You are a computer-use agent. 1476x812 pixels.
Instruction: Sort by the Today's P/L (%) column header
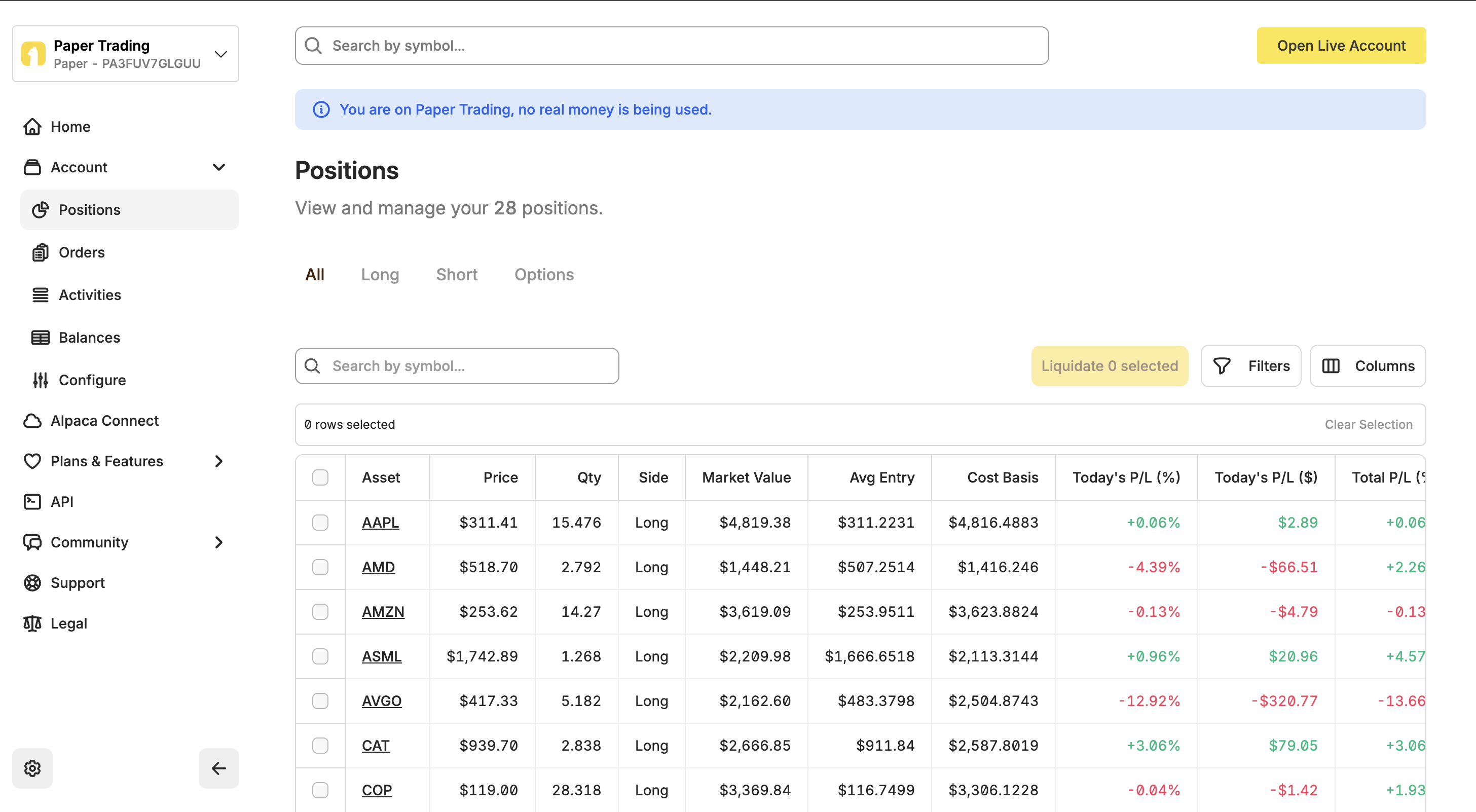pyautogui.click(x=1126, y=477)
